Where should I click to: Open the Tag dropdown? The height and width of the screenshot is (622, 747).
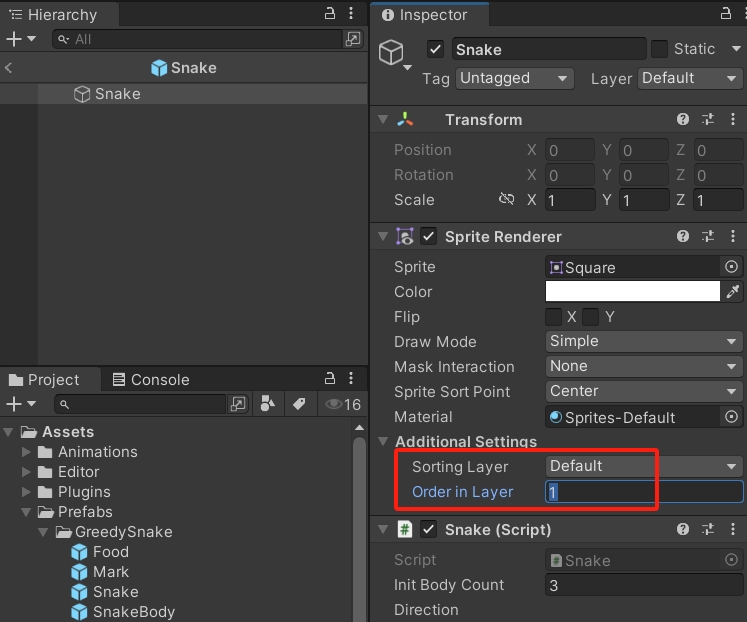tap(515, 78)
